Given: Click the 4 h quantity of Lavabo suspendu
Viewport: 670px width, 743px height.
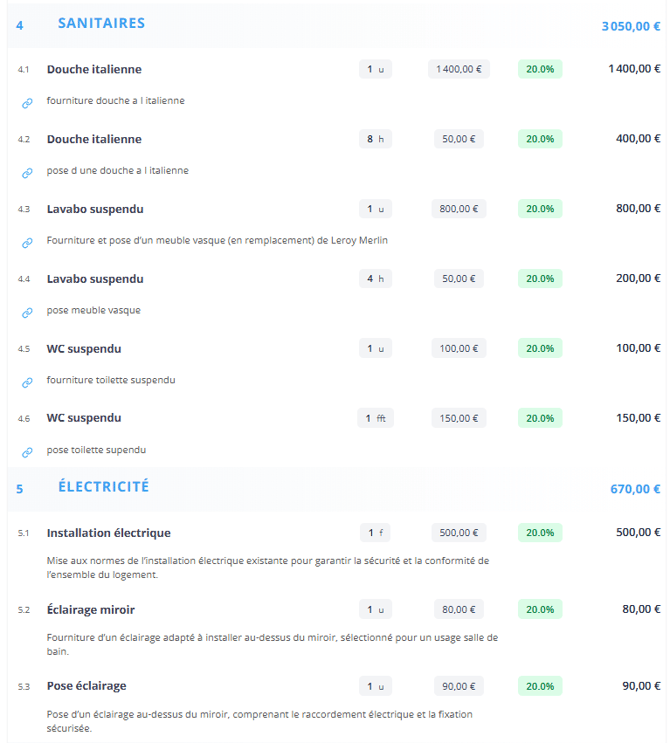Looking at the screenshot, I should [375, 279].
